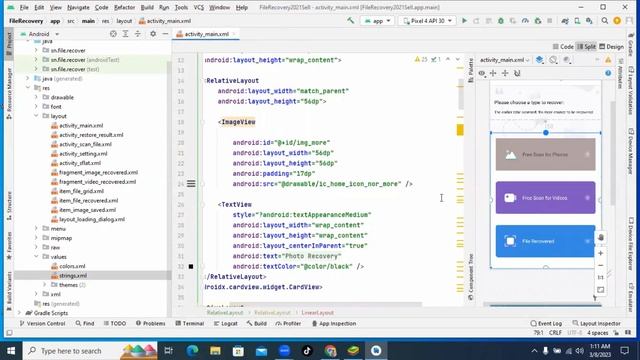The width and height of the screenshot is (640, 360).
Task: Switch editor to Design view mode
Action: click(x=611, y=47)
